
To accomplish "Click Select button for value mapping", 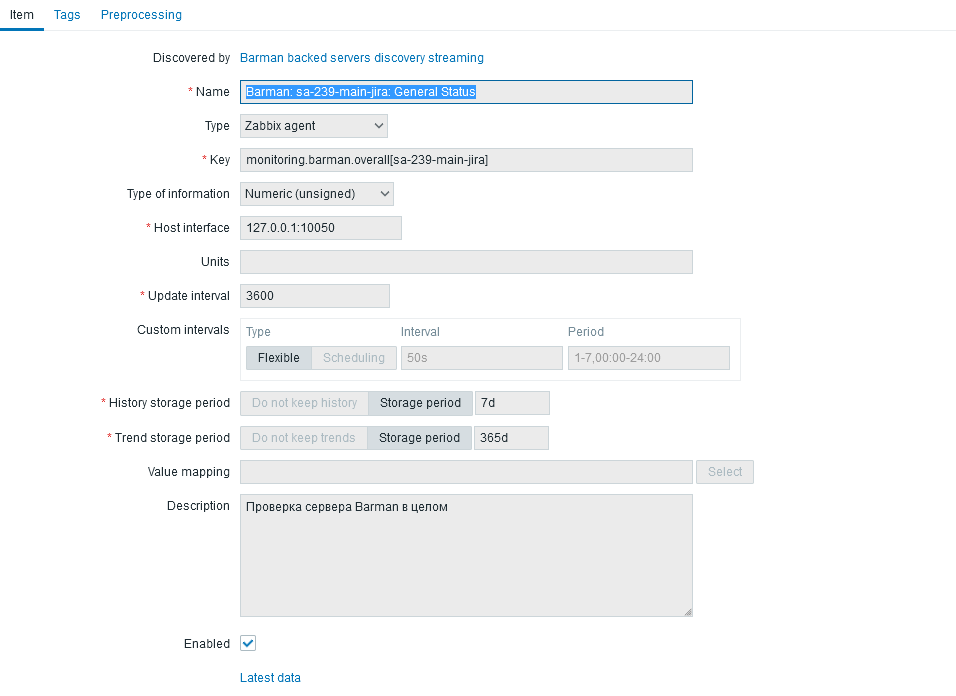I will 725,472.
